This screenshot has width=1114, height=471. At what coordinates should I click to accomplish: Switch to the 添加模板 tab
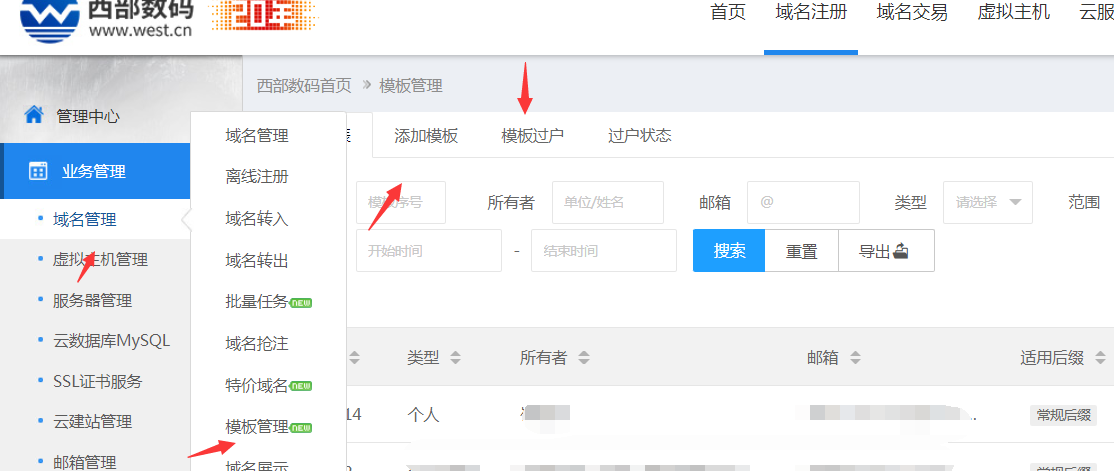(426, 136)
